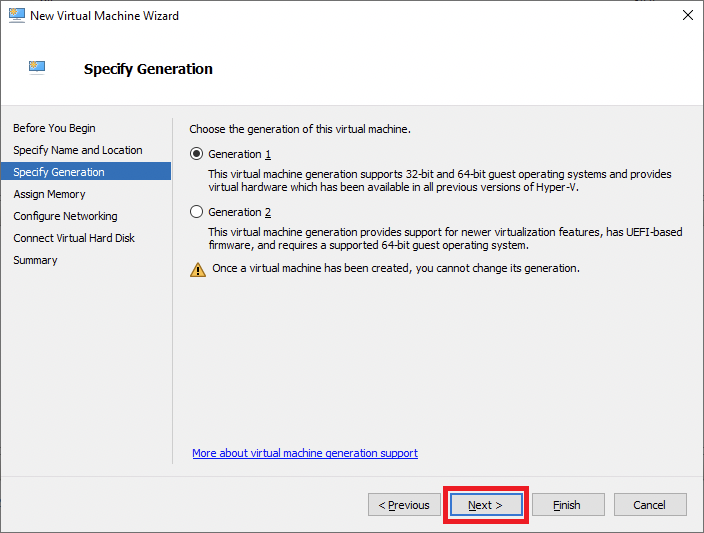Switch to the Configure Networking step
704x533 pixels.
(x=65, y=216)
